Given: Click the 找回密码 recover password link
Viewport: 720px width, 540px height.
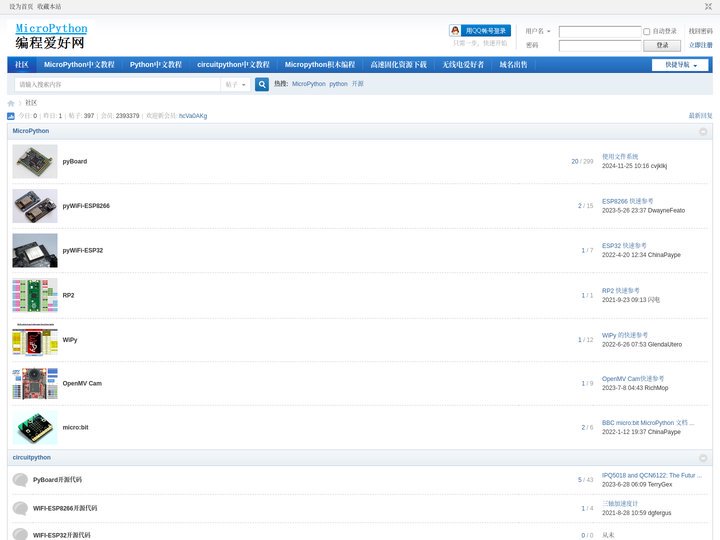Looking at the screenshot, I should (700, 31).
